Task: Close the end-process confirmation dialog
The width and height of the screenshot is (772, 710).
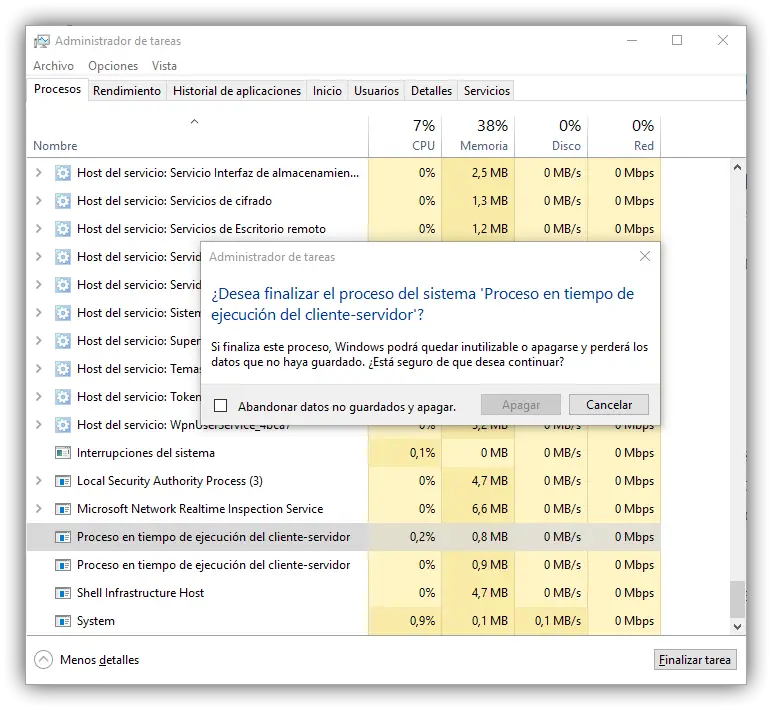Action: point(645,257)
